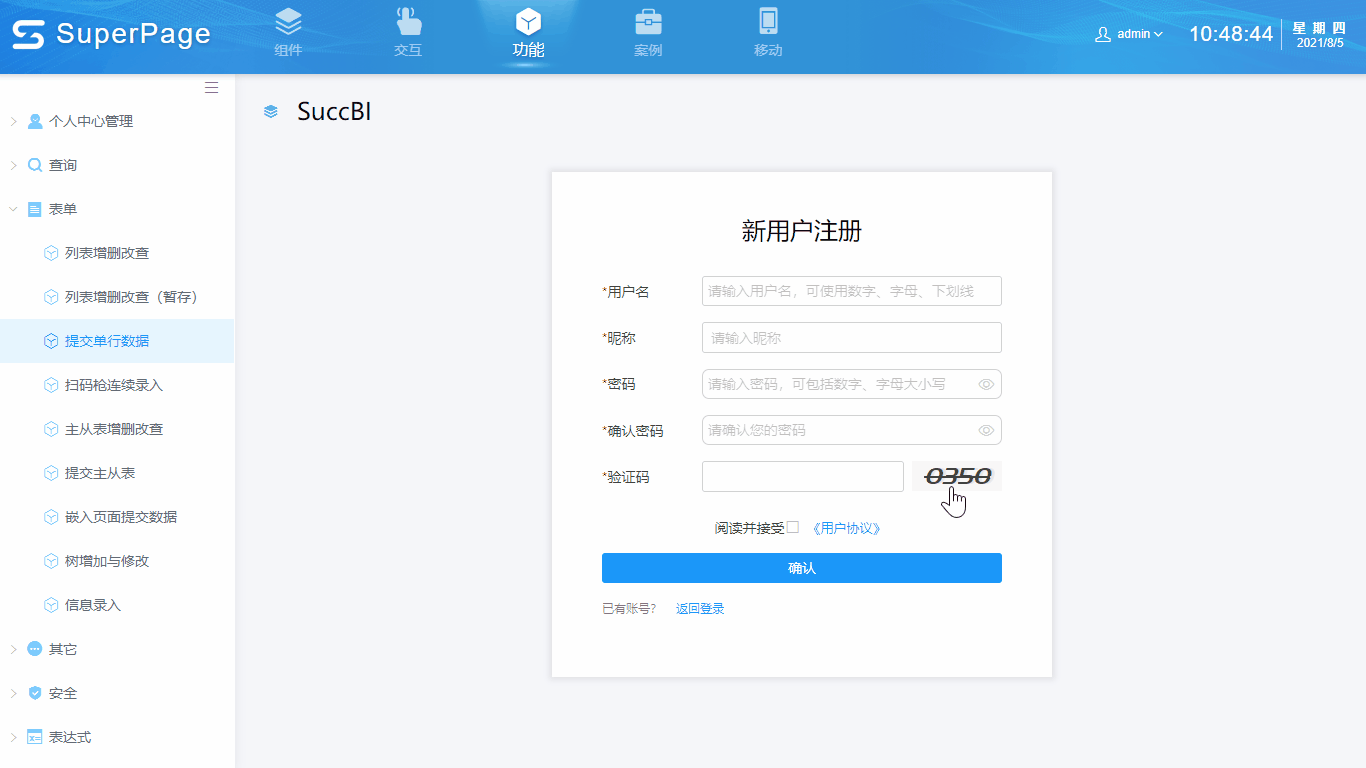Click the 表单 document icon in sidebar
The image size is (1366, 768).
(35, 208)
